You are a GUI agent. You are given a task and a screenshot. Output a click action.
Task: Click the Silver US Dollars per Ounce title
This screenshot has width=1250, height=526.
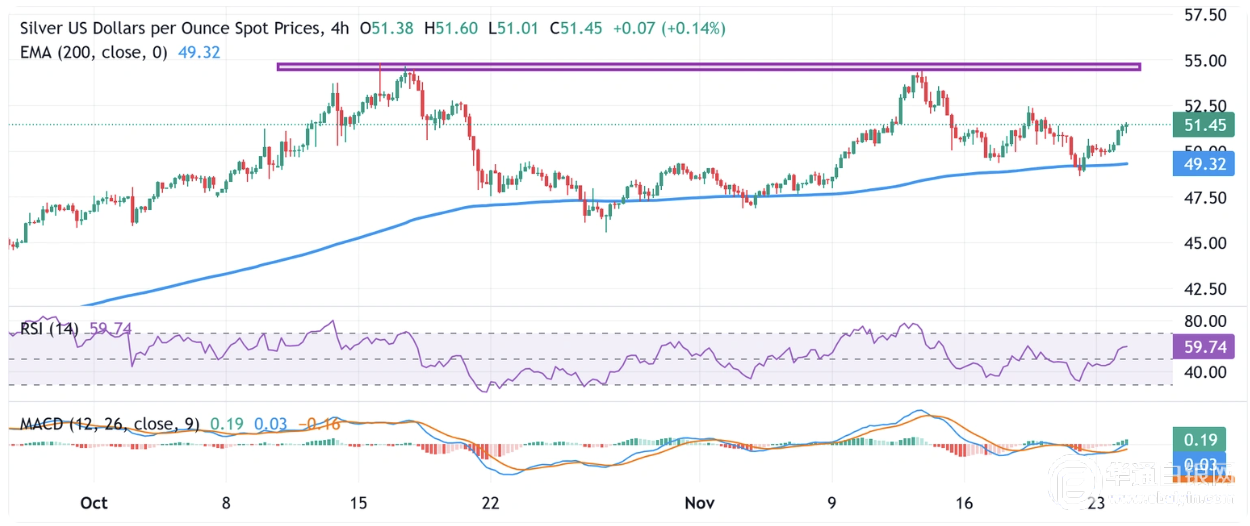click(x=168, y=29)
